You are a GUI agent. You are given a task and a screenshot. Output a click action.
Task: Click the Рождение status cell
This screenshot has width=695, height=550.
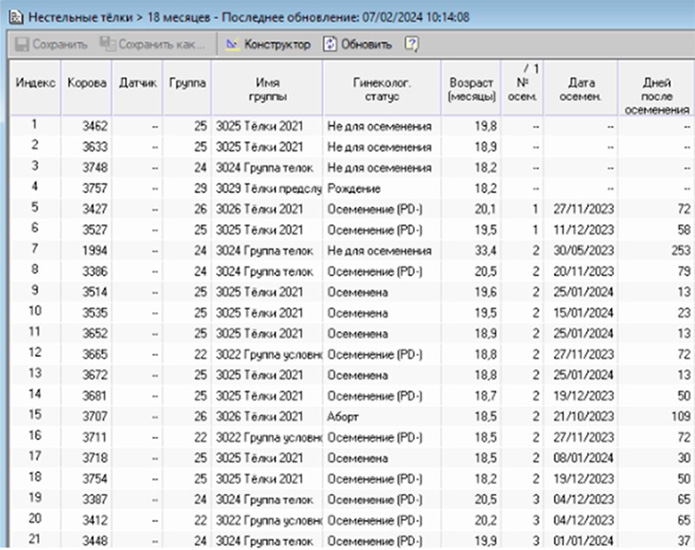[382, 189]
